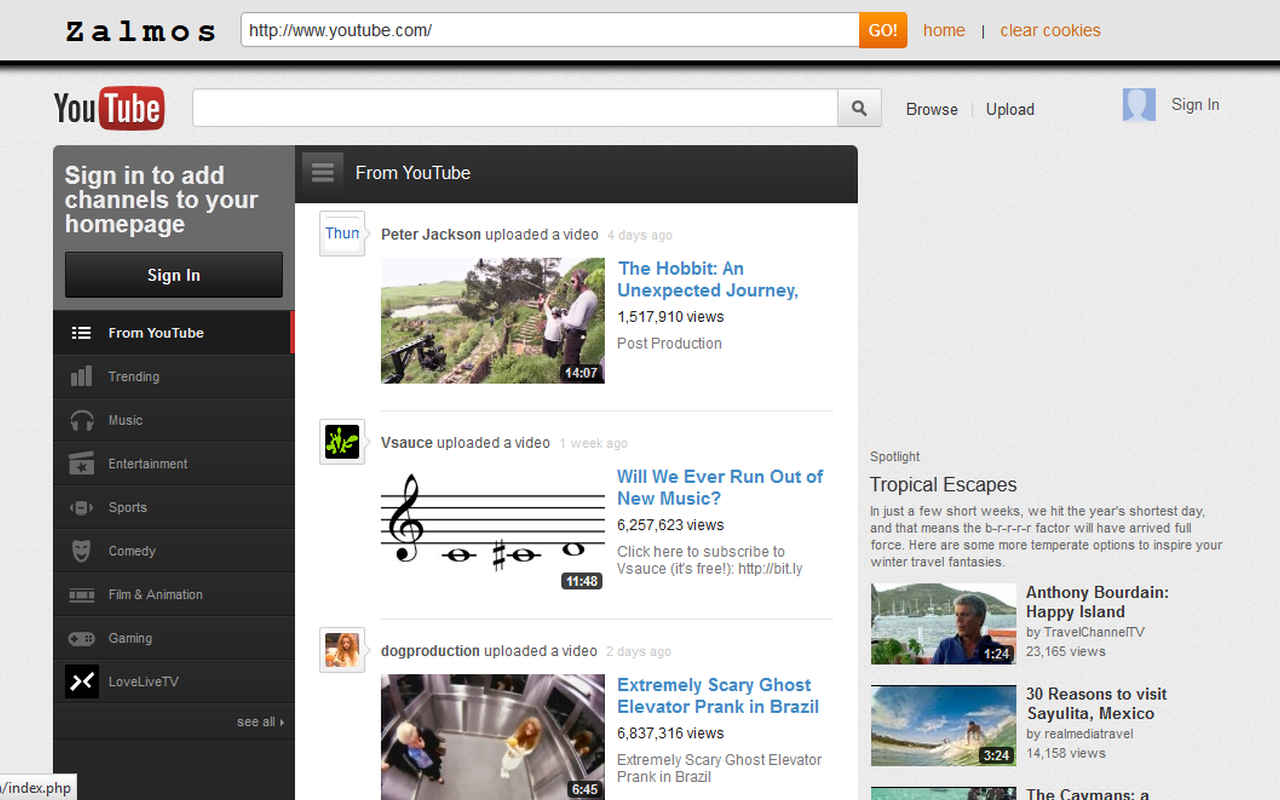Click the From YouTube list icon in sidebar

point(82,333)
